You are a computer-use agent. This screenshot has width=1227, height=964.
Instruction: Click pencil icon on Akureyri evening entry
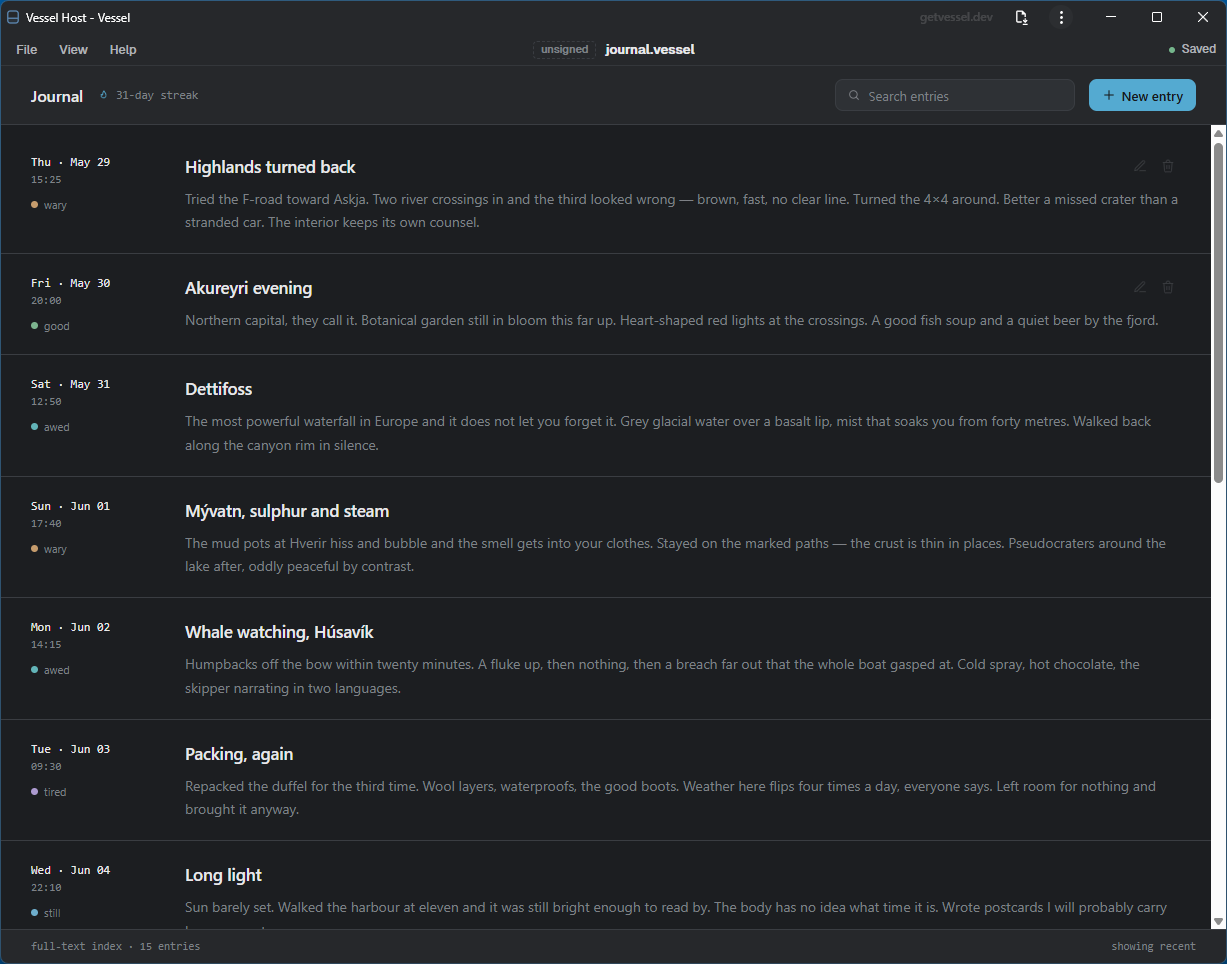point(1140,287)
